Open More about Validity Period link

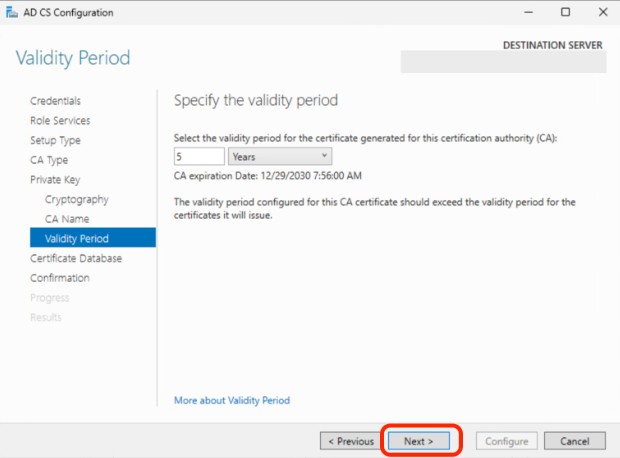tap(232, 400)
